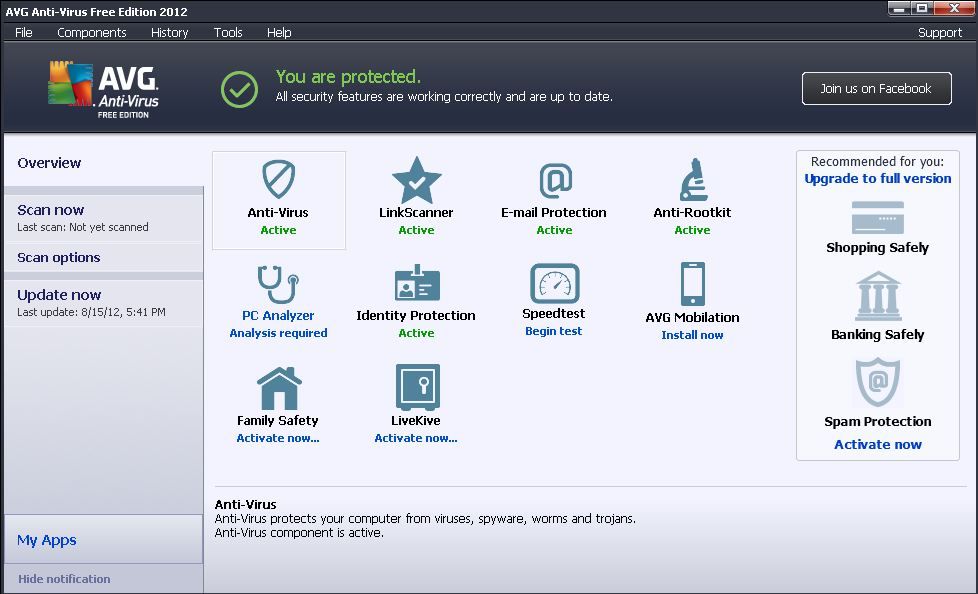Click the AVG Mobilation label
This screenshot has width=978, height=594.
tap(692, 317)
